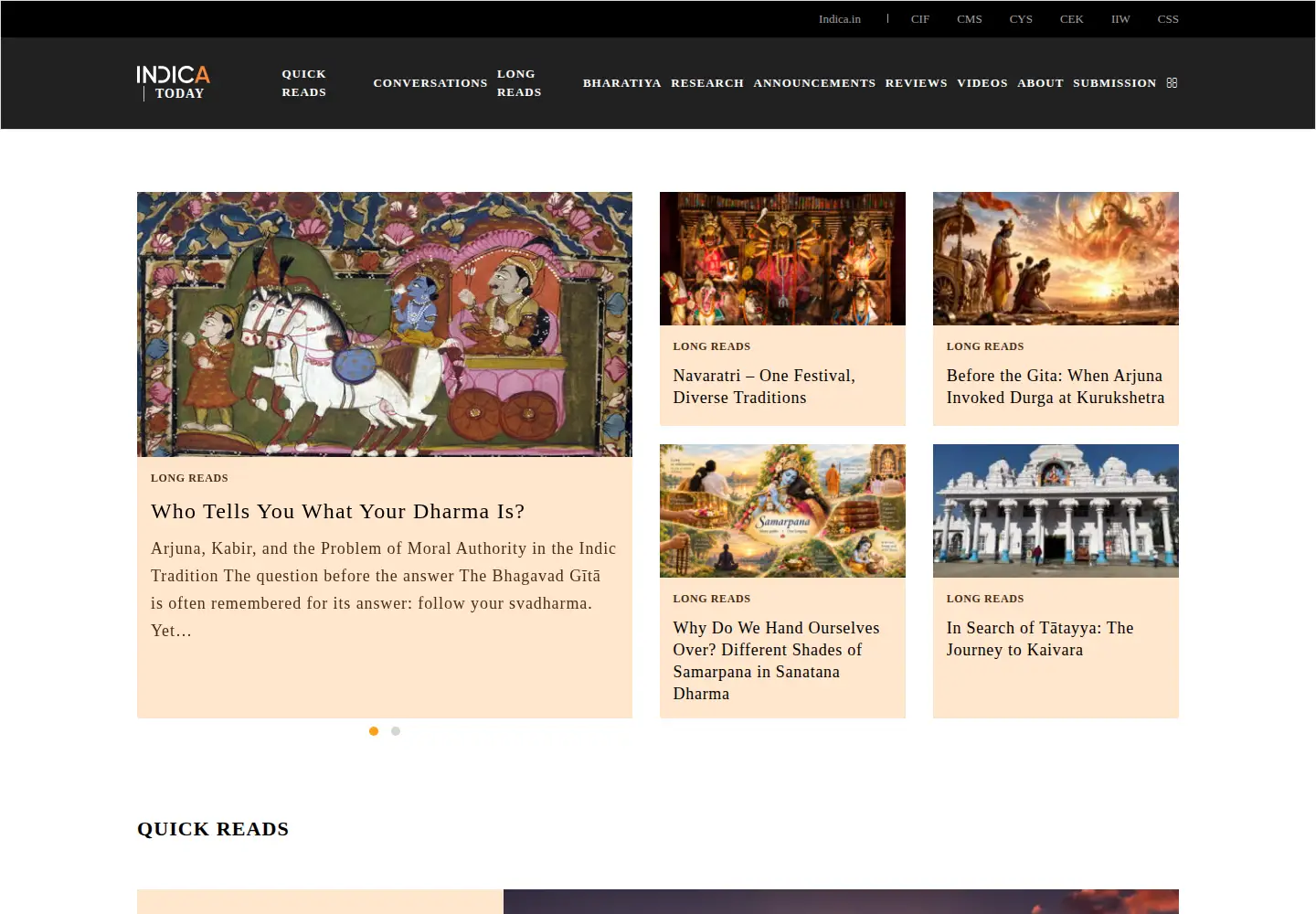Image resolution: width=1316 pixels, height=914 pixels.
Task: Go to the Submission page
Action: (1114, 83)
